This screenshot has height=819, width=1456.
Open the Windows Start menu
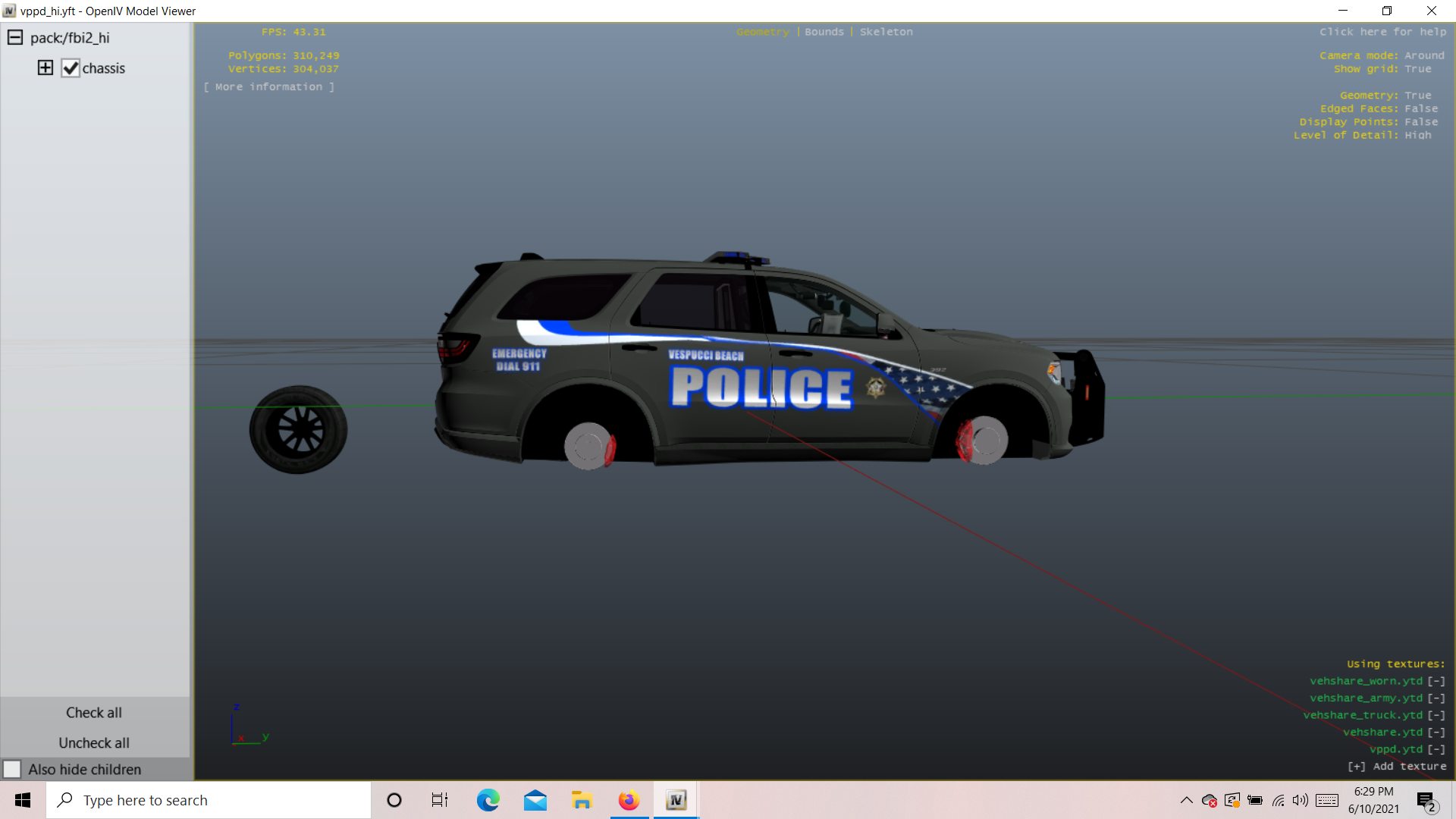tap(23, 800)
